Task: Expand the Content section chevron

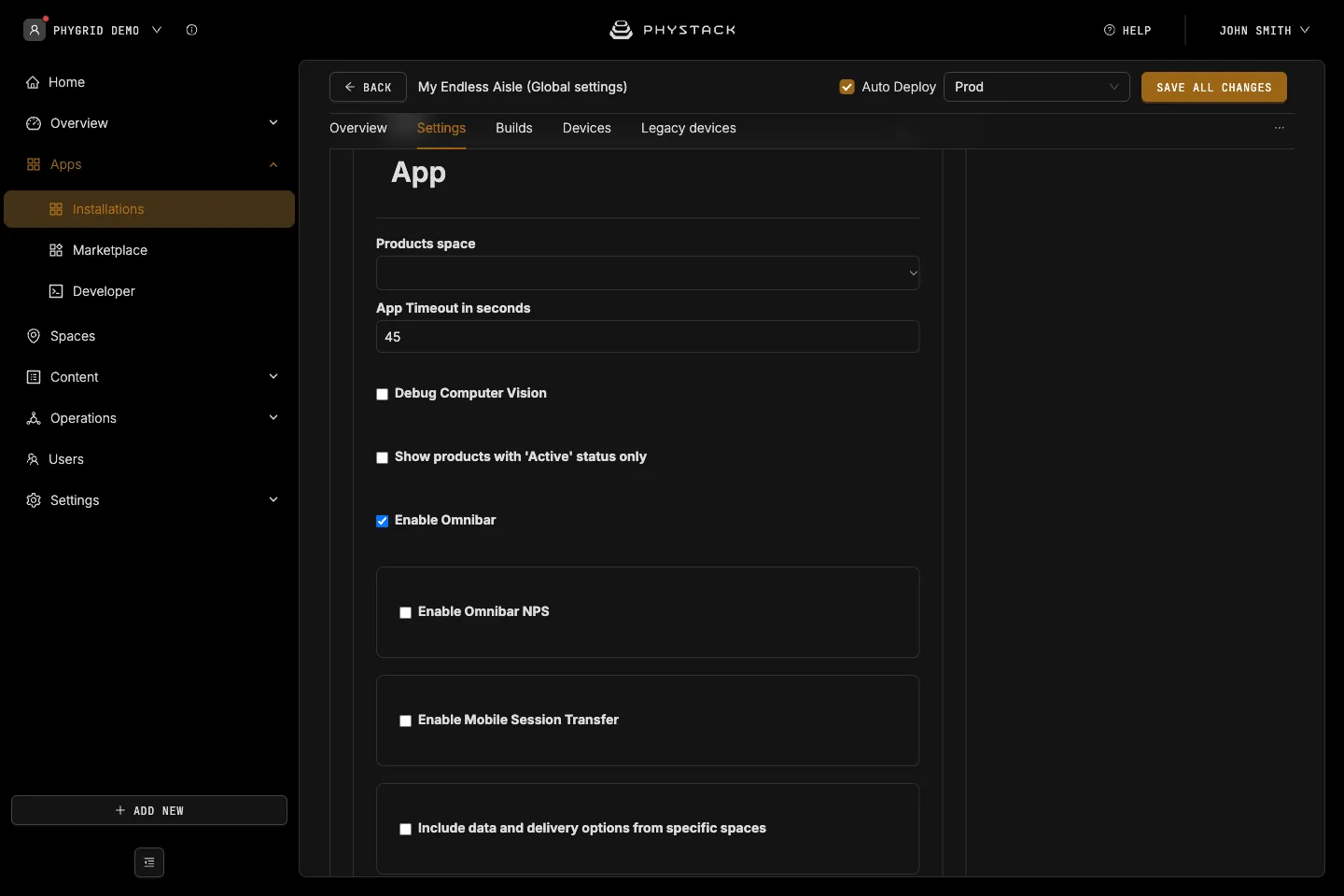Action: (273, 377)
